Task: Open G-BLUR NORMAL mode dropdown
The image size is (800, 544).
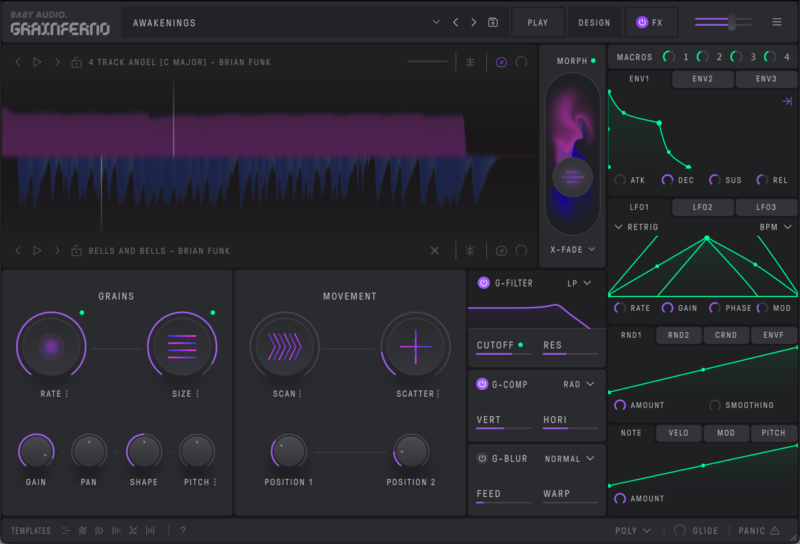Action: (x=569, y=458)
